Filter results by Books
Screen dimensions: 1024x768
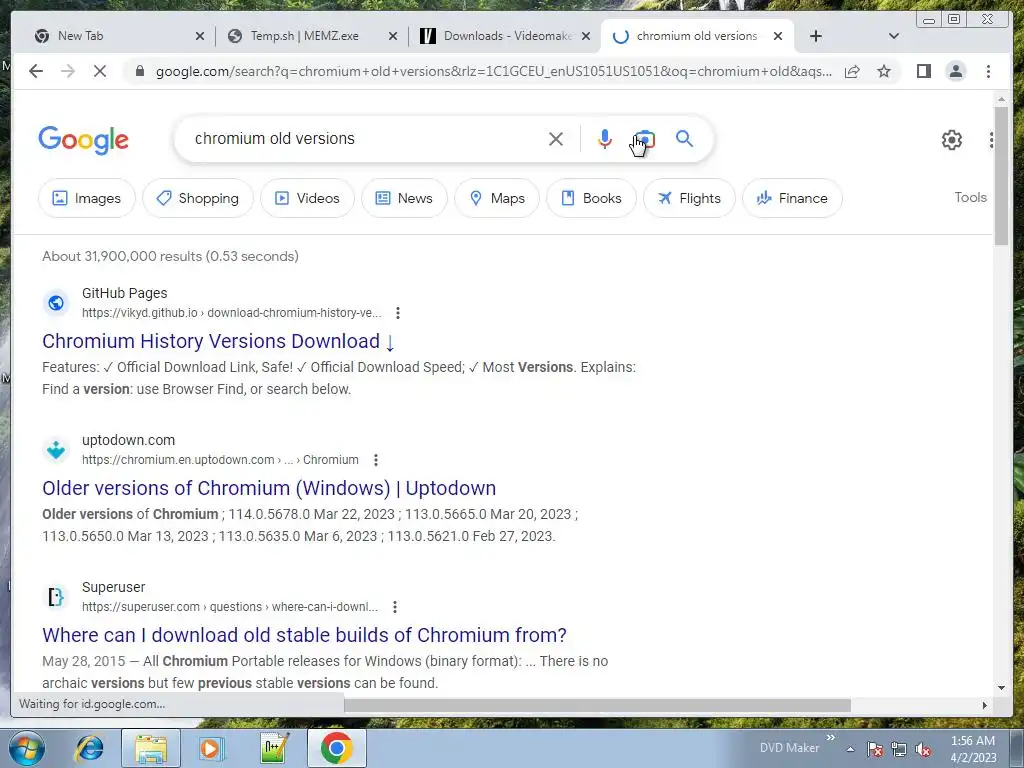(591, 198)
